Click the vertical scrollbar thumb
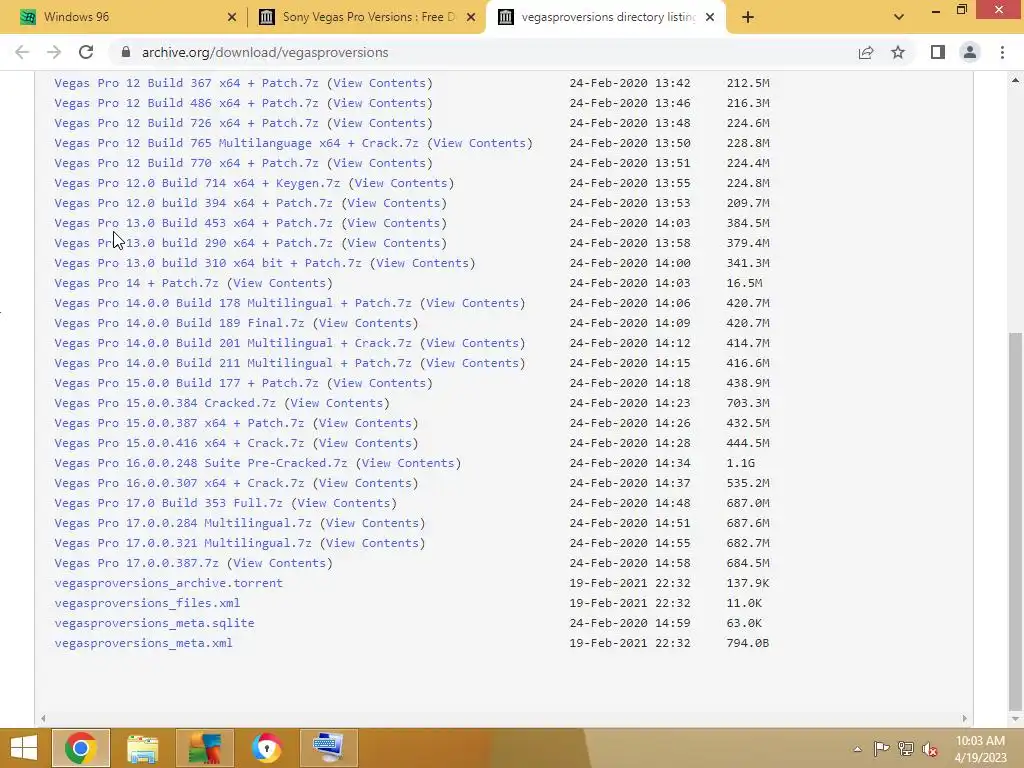Screen dimensions: 1024x768 click(x=1015, y=521)
